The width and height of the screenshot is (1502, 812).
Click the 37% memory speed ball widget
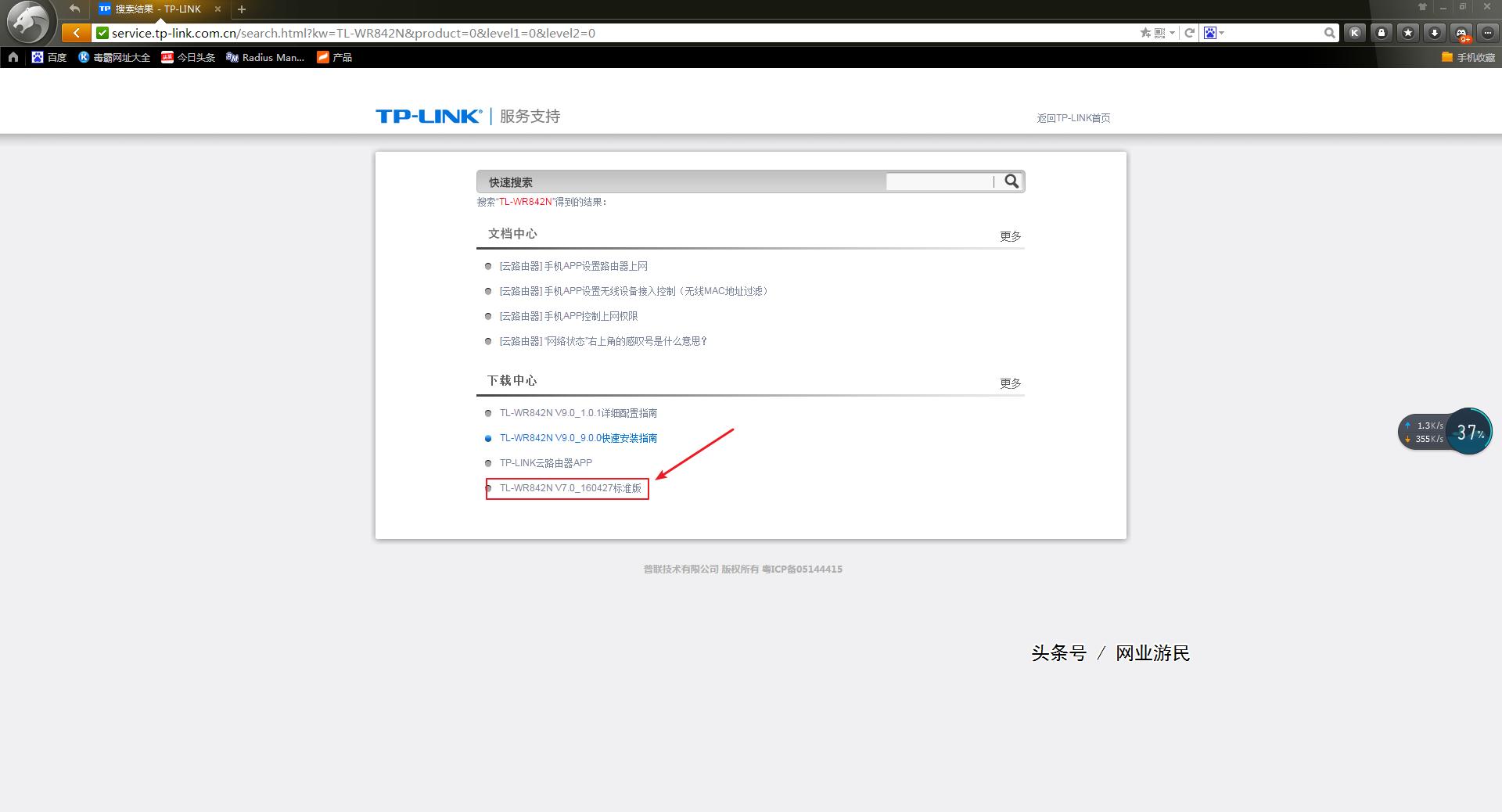click(x=1469, y=432)
